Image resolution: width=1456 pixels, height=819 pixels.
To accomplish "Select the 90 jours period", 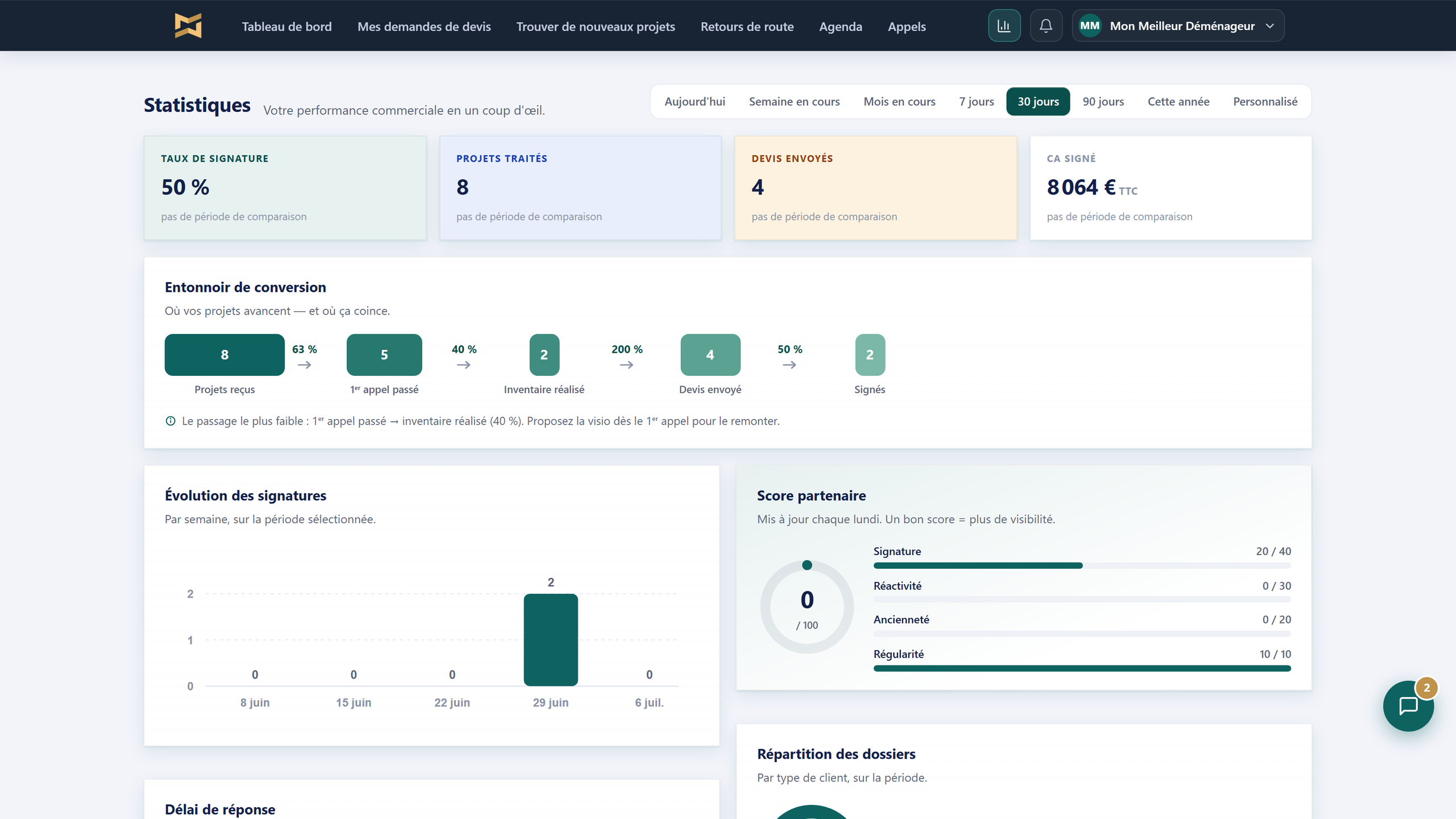I will [1103, 101].
